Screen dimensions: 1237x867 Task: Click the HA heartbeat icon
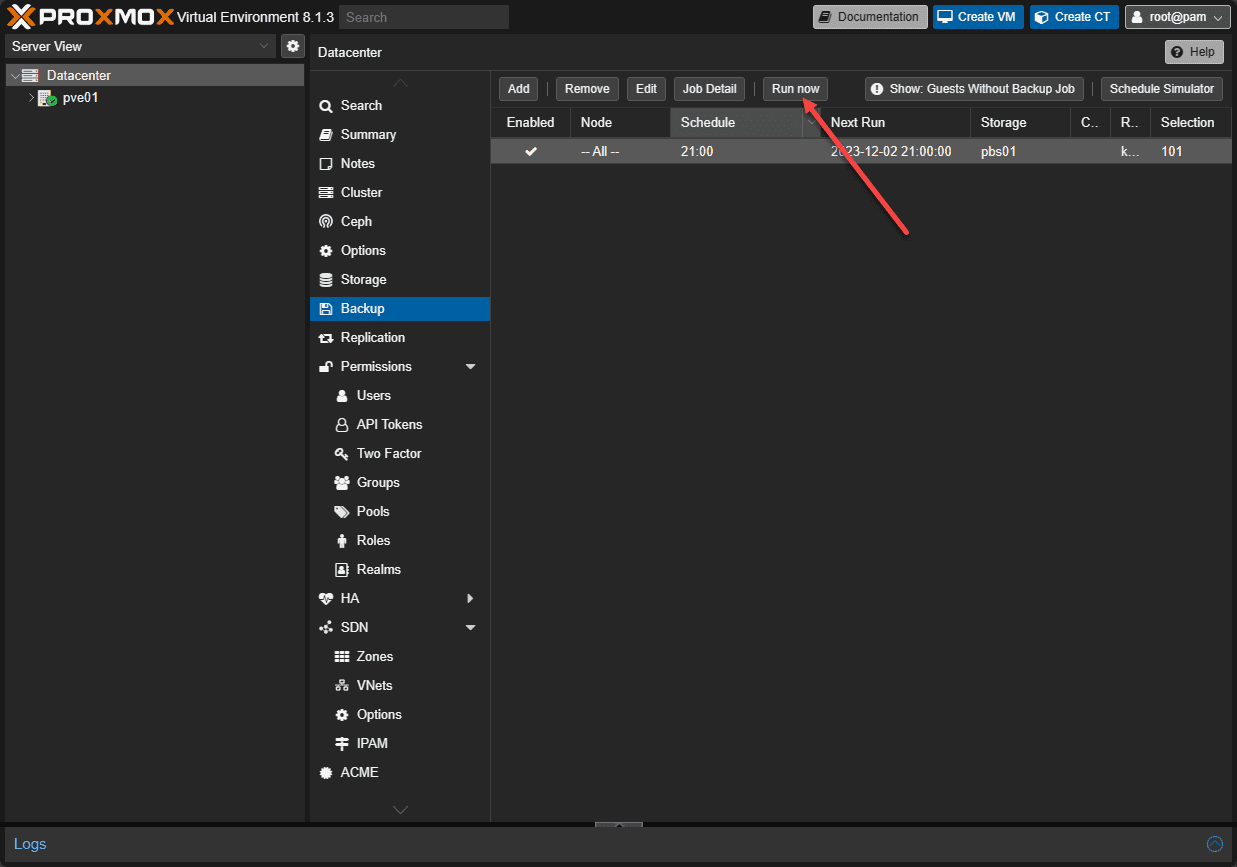click(326, 599)
